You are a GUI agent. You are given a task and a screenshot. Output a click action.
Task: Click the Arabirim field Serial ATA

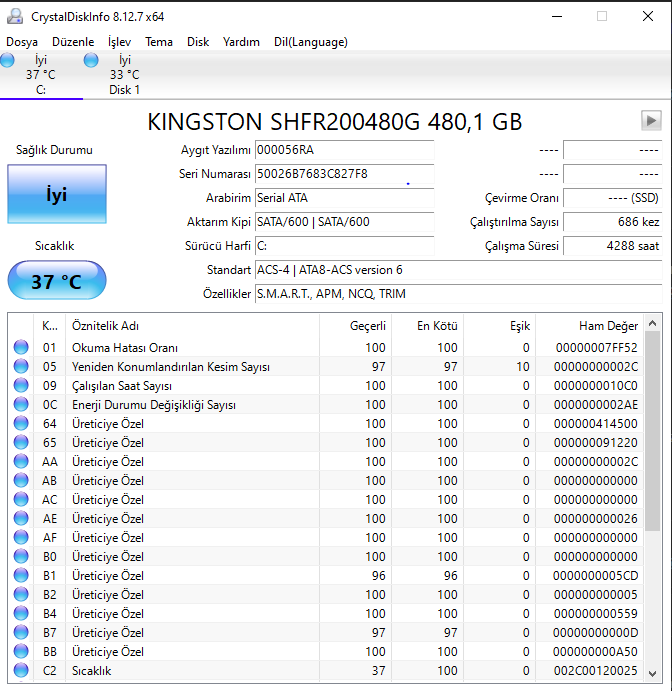click(345, 198)
